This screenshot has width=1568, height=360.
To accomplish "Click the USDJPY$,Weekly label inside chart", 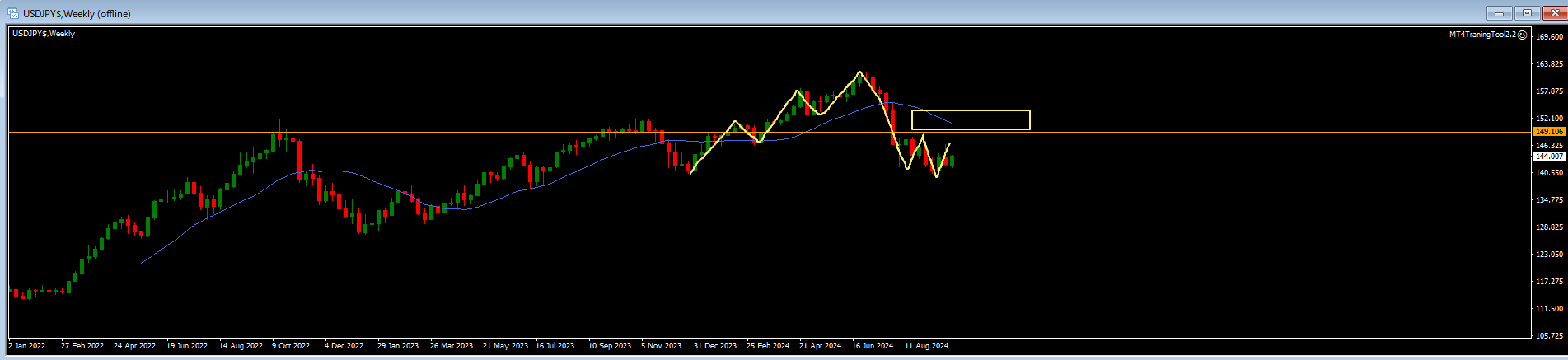I will pos(44,34).
